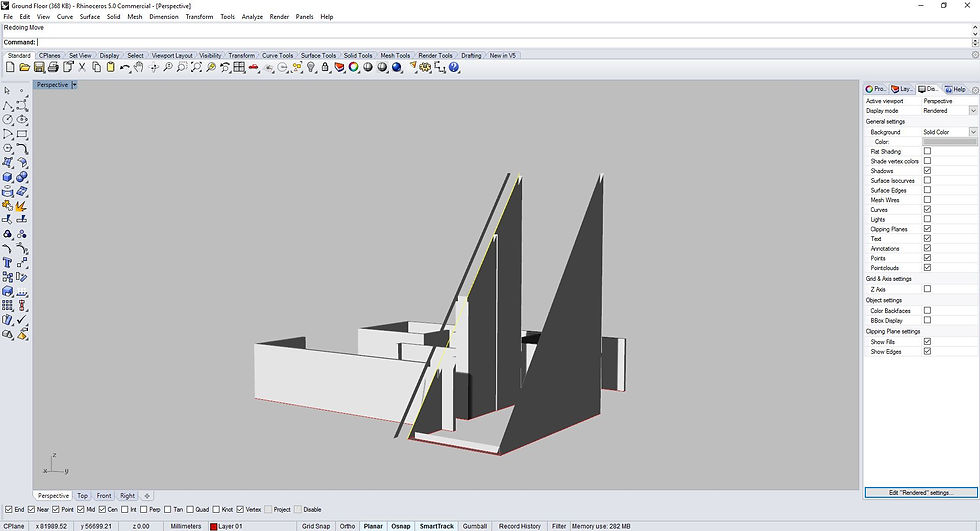980x531 pixels.
Task: Open the Analyze menu
Action: (x=252, y=17)
